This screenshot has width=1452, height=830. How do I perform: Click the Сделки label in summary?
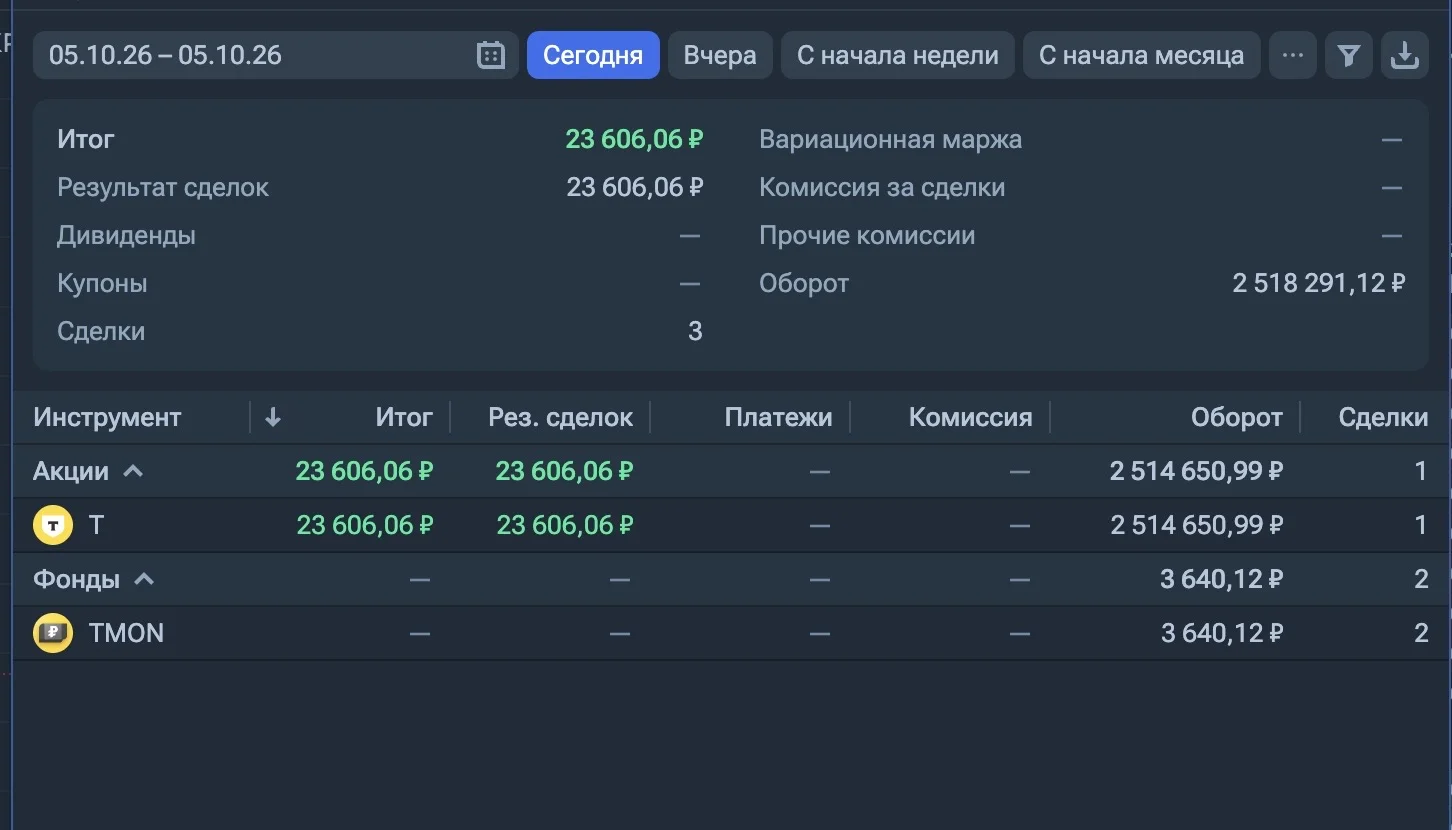click(101, 332)
